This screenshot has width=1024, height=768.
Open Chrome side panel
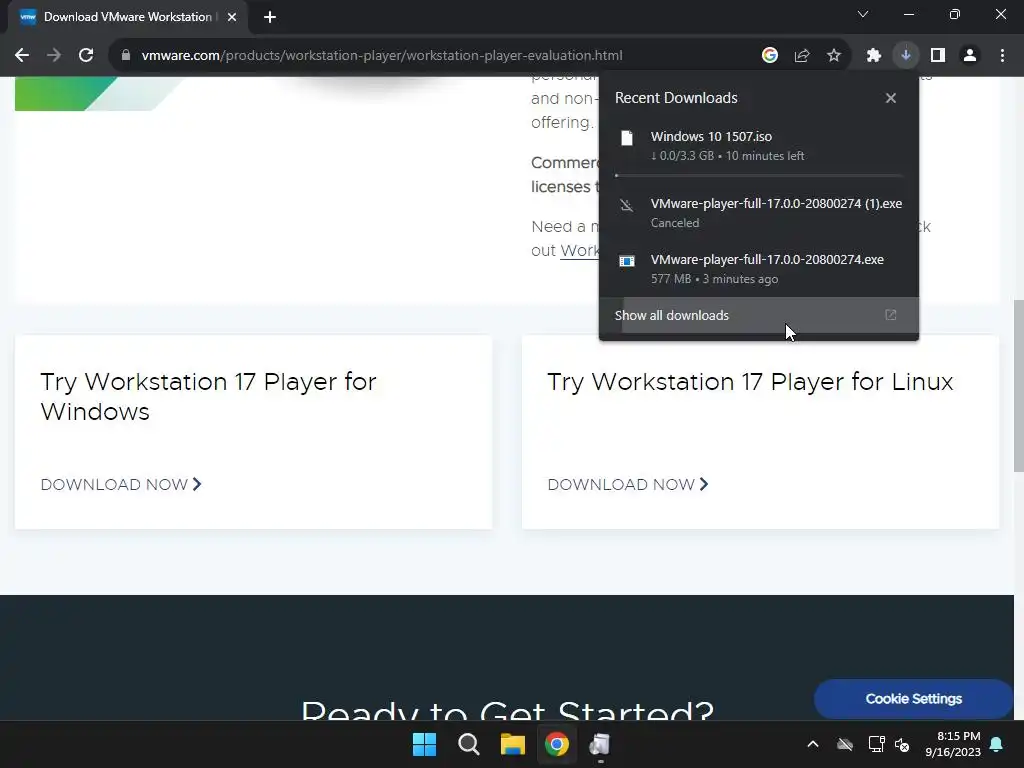click(x=938, y=56)
